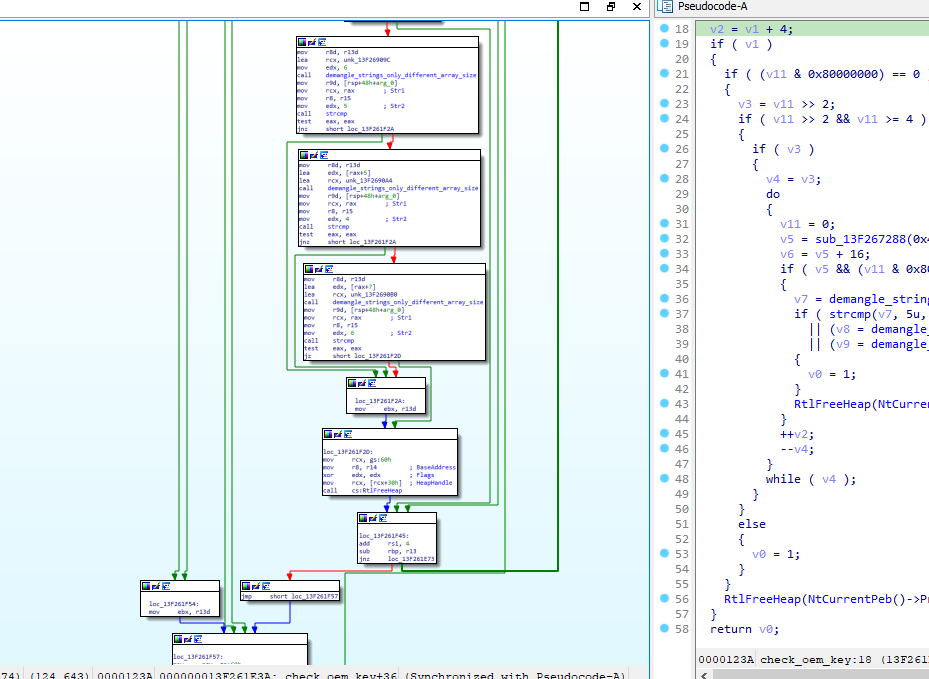Toggle breakpoint dot on line 41
The width and height of the screenshot is (929, 679).
coord(665,374)
